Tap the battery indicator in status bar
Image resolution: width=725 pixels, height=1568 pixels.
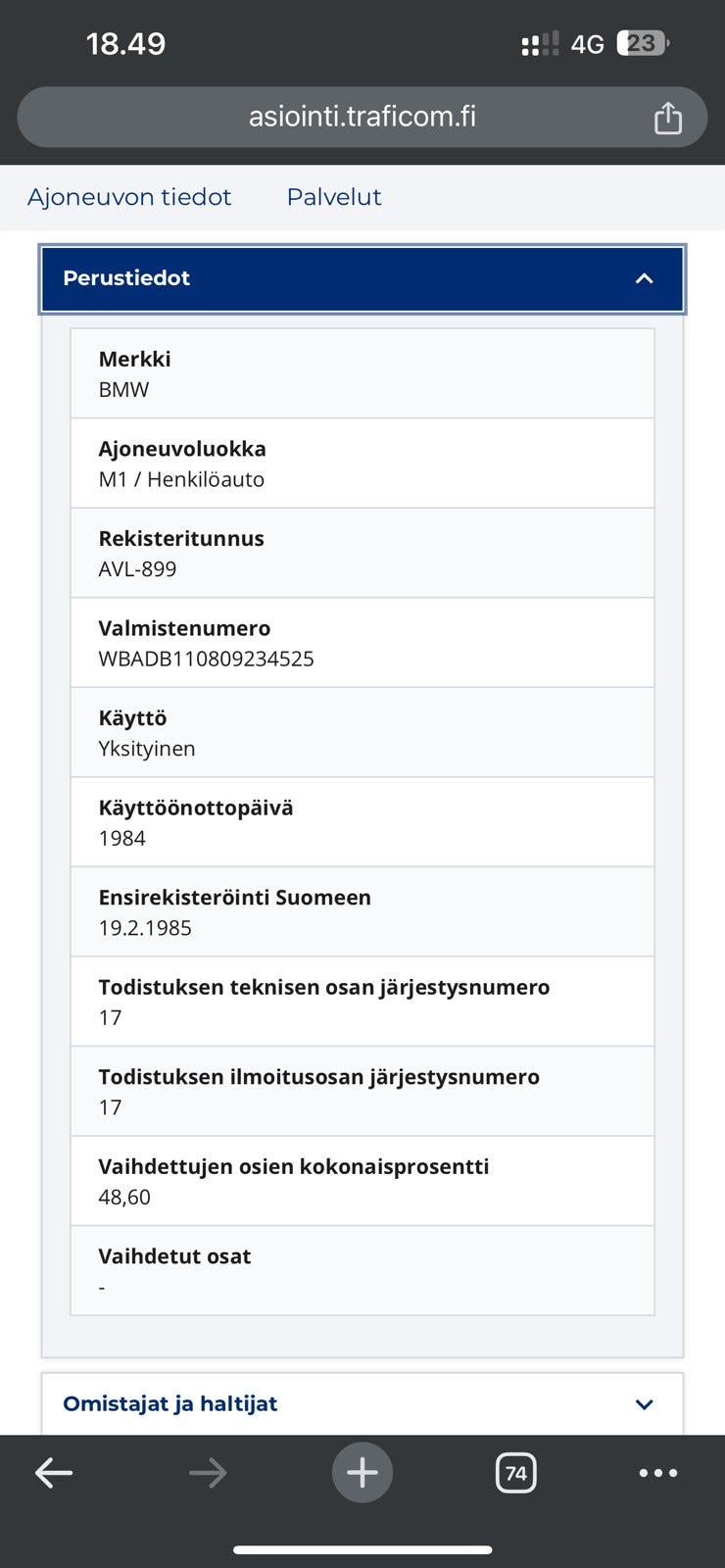642,43
